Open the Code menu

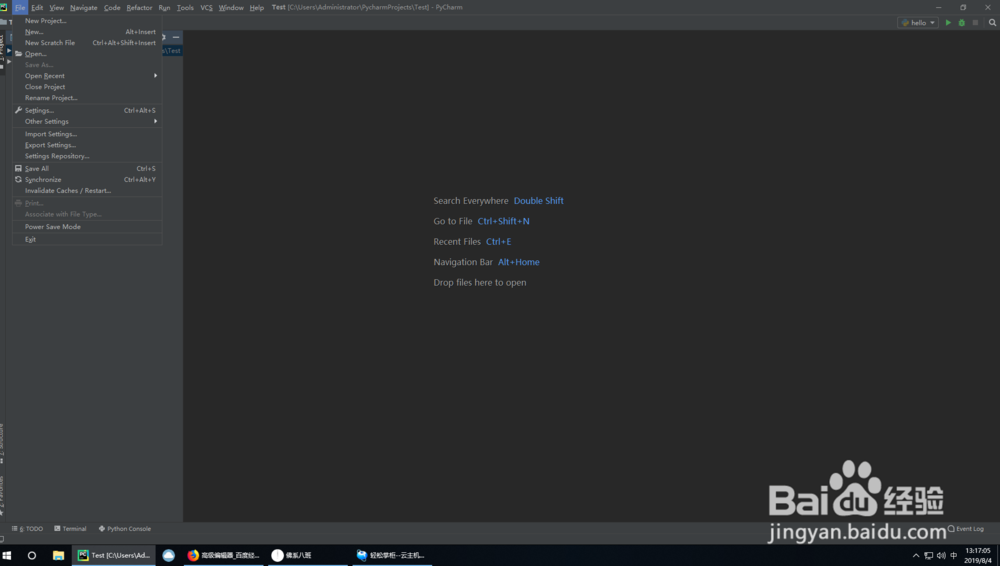[x=112, y=8]
